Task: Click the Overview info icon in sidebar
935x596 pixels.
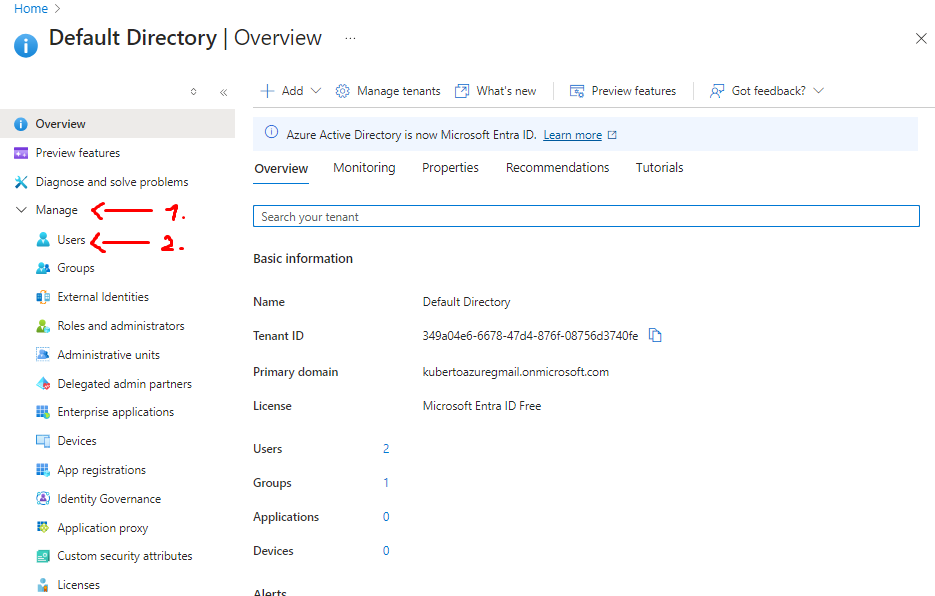Action: pyautogui.click(x=21, y=124)
